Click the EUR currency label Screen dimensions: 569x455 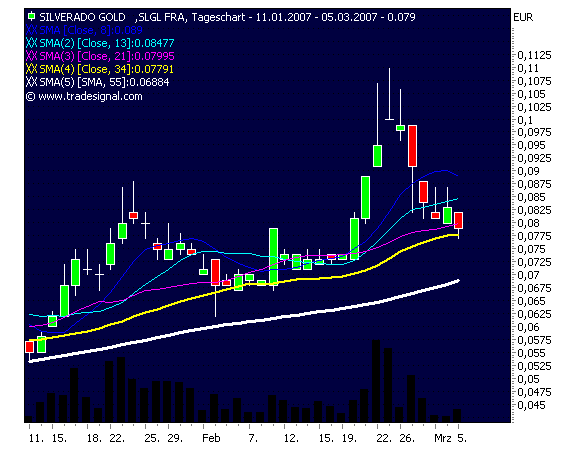[523, 17]
